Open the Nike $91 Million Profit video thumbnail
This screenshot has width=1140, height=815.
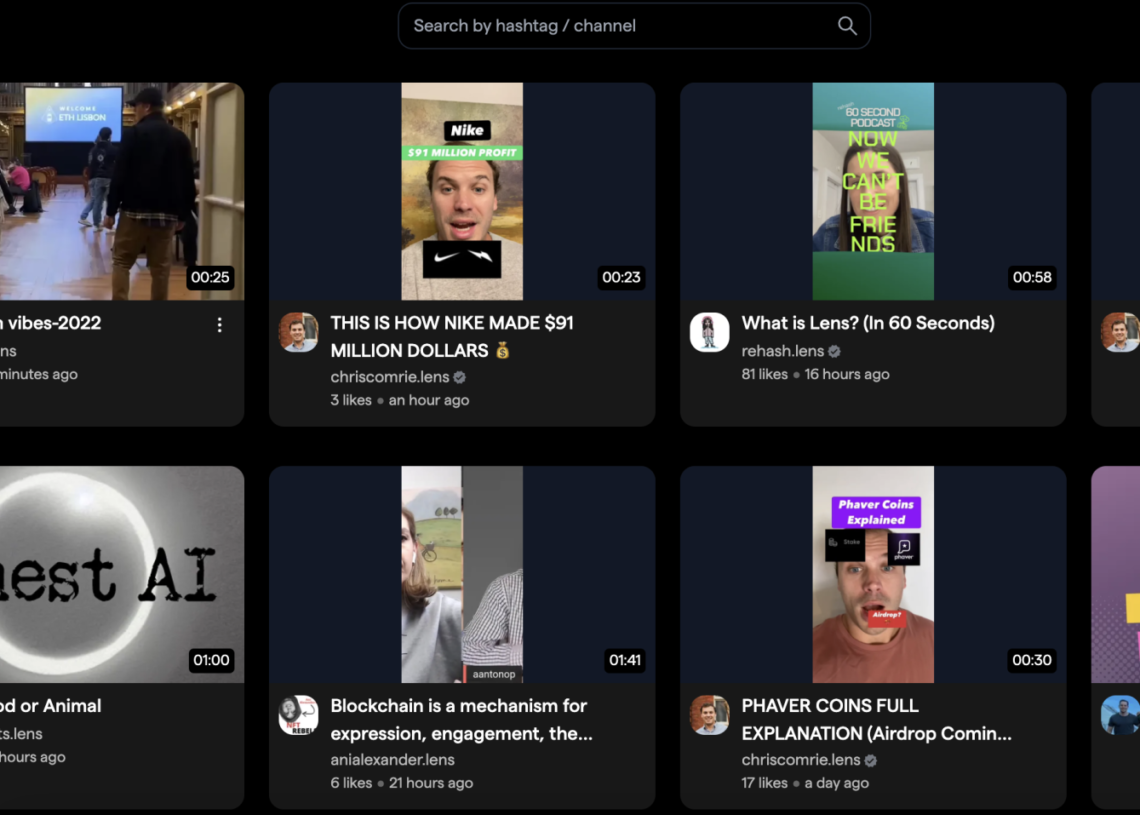tap(462, 191)
